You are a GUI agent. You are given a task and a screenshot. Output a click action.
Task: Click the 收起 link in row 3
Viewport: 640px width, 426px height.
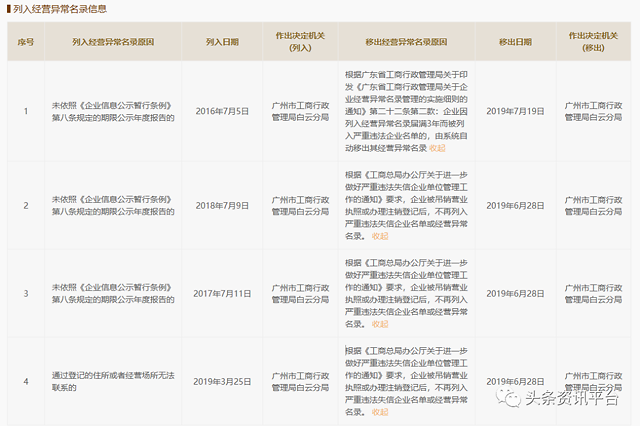tap(379, 324)
